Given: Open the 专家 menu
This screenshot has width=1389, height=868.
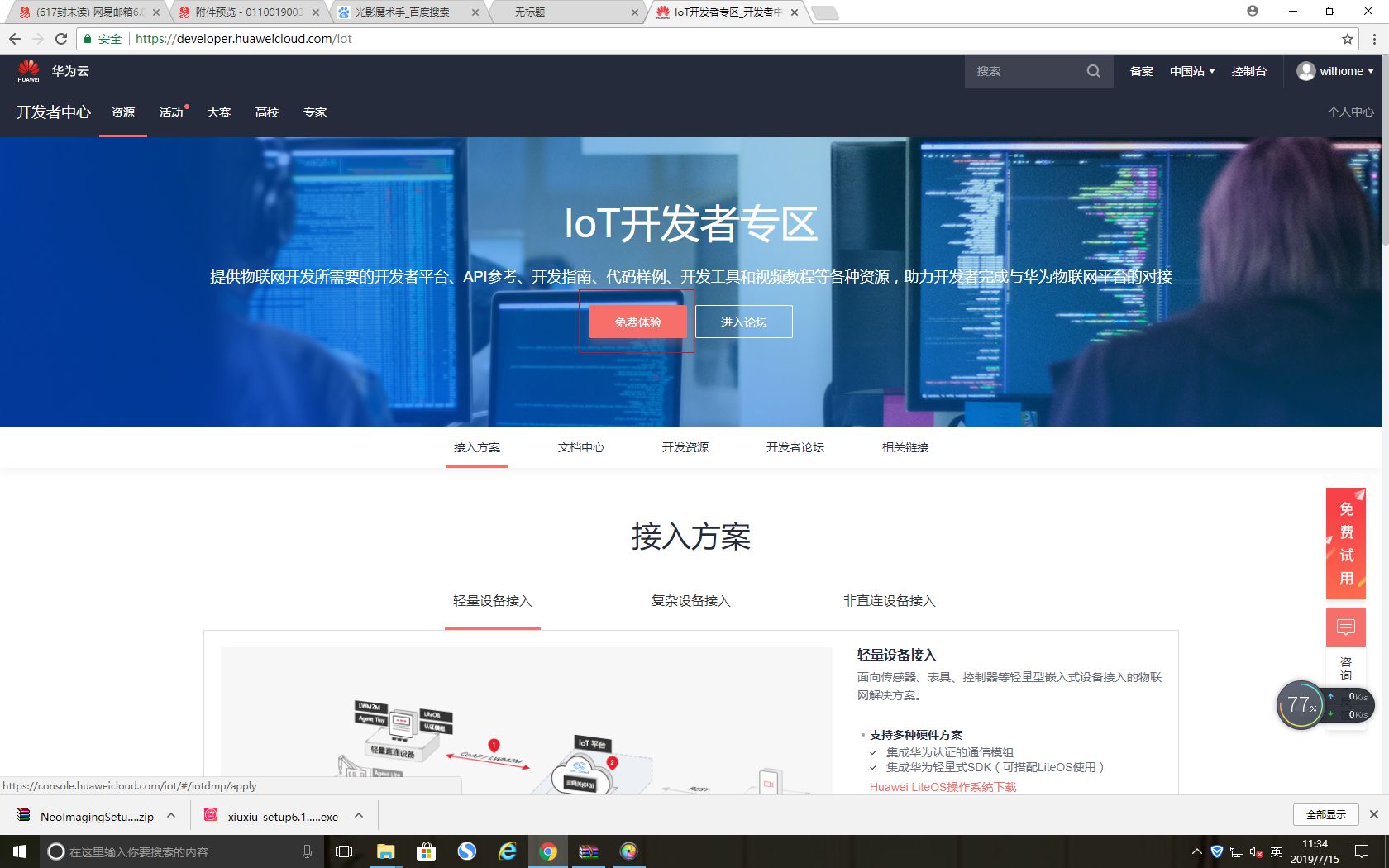Looking at the screenshot, I should click(x=315, y=112).
